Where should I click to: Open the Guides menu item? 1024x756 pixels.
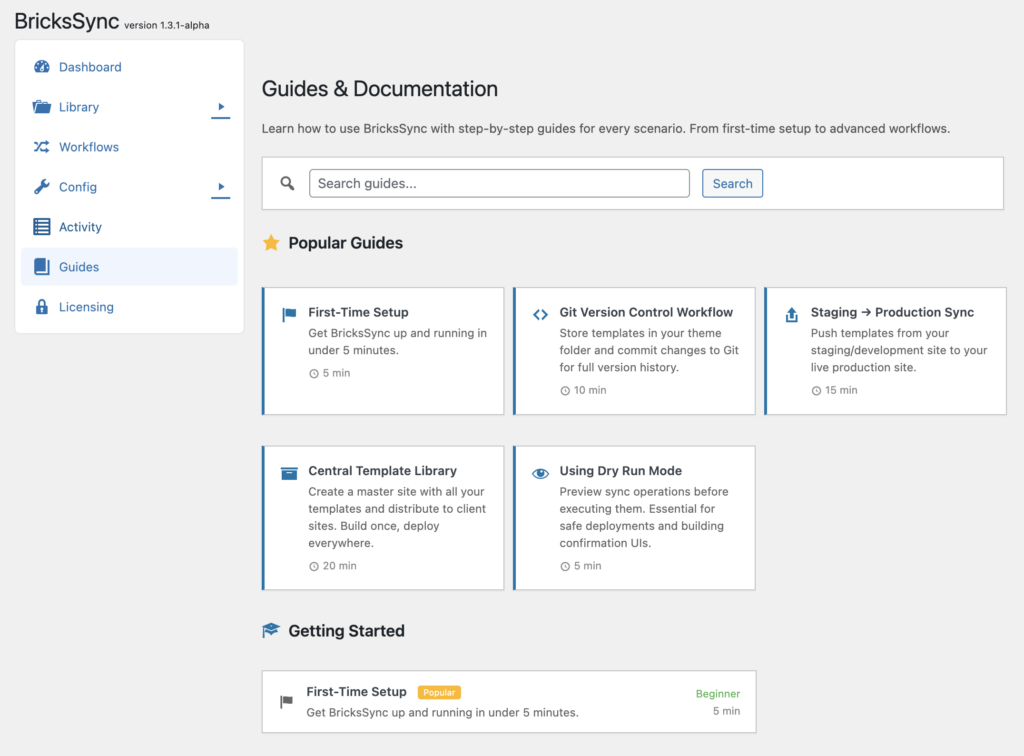[x=79, y=267]
